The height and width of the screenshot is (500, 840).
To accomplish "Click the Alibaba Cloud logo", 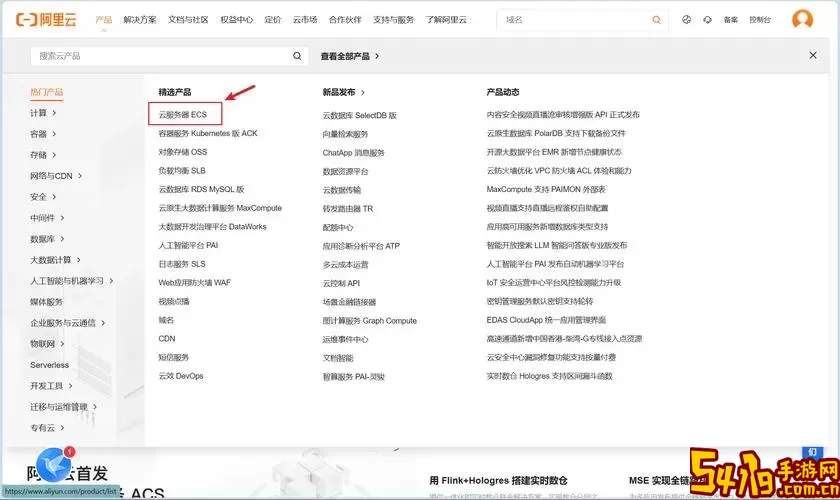I will tap(46, 20).
